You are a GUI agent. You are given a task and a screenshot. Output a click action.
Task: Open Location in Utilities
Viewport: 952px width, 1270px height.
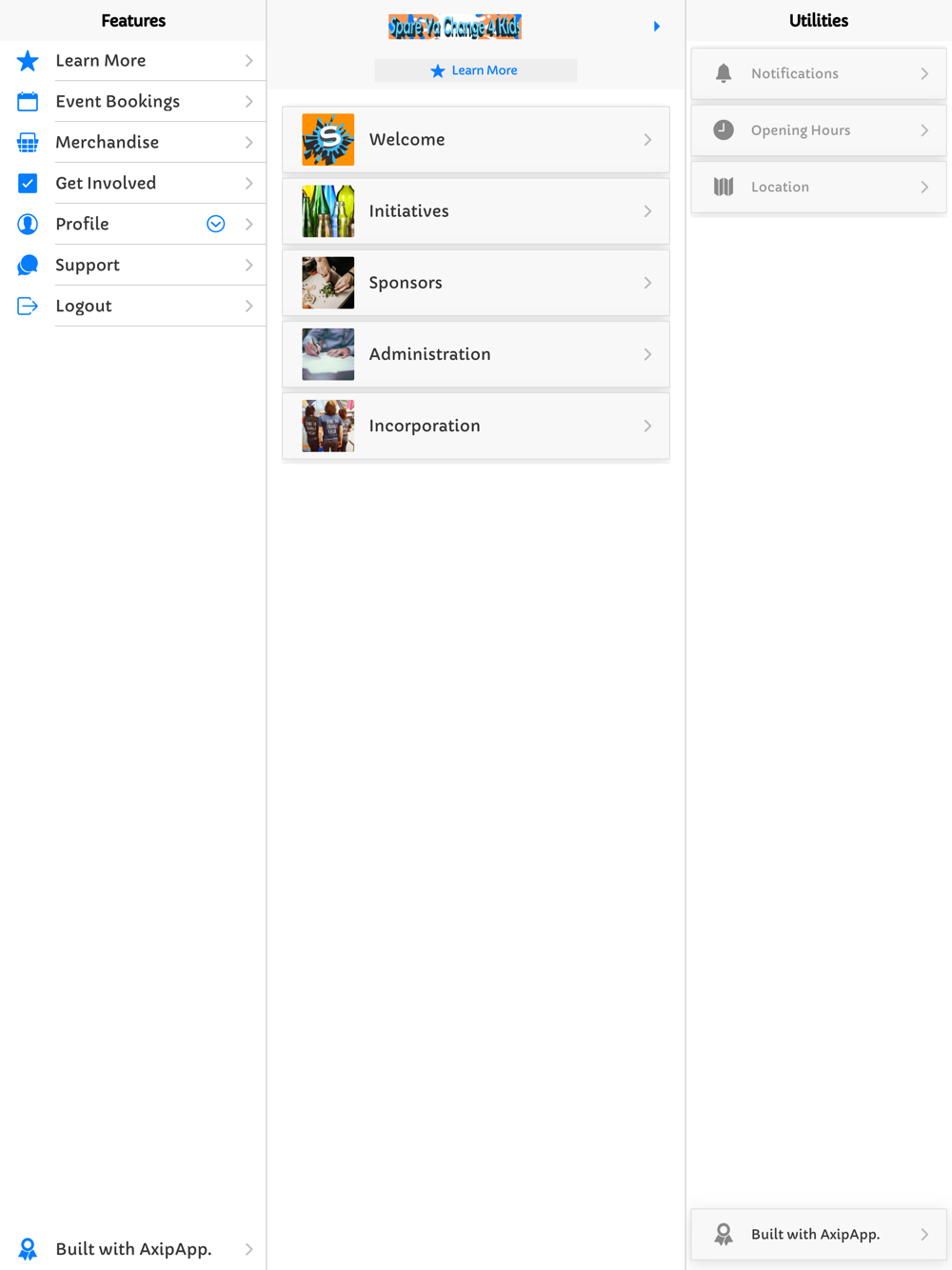[x=819, y=188]
